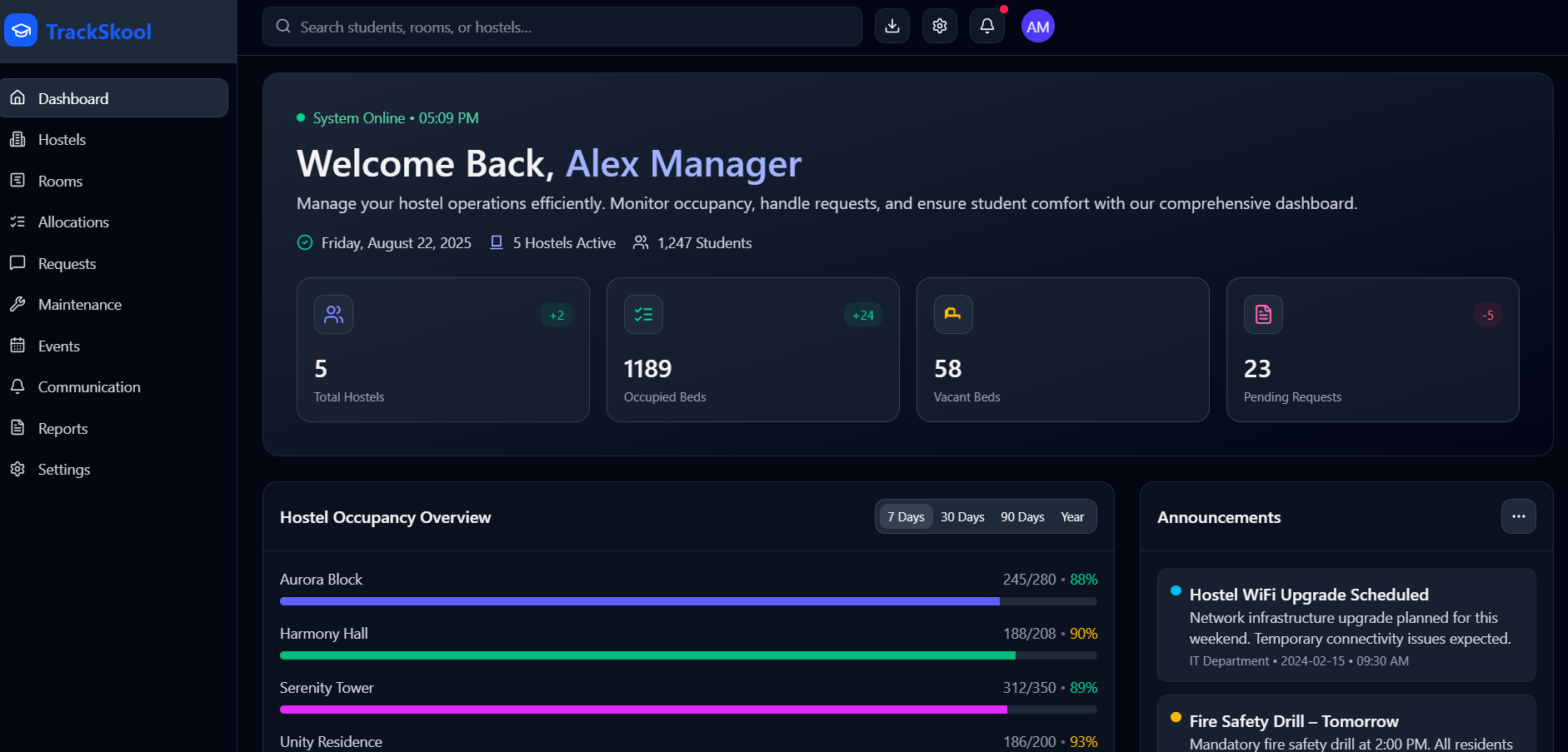Screen dimensions: 1568x752
Task: Open Settings from the sidebar menu
Action: coord(63,469)
